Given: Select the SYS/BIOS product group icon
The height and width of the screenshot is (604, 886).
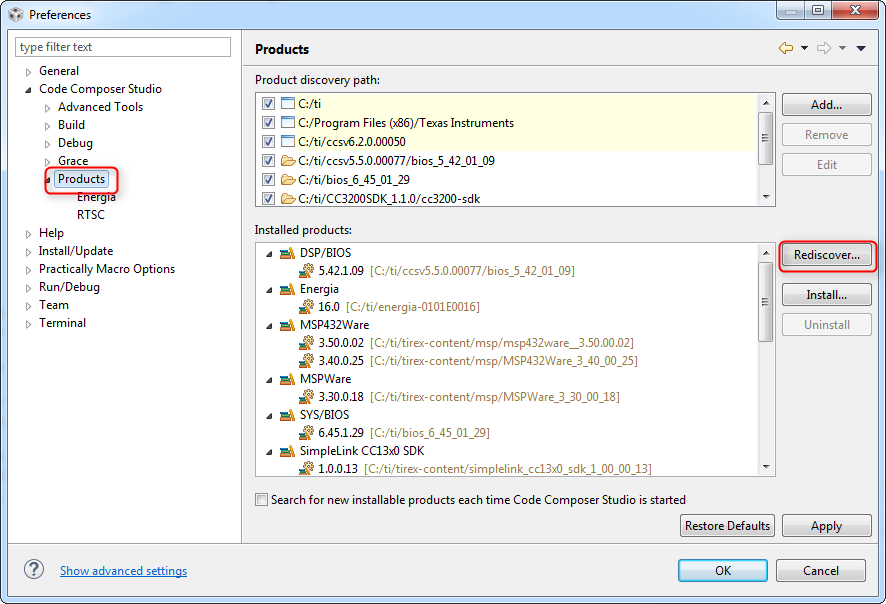Looking at the screenshot, I should (x=288, y=415).
